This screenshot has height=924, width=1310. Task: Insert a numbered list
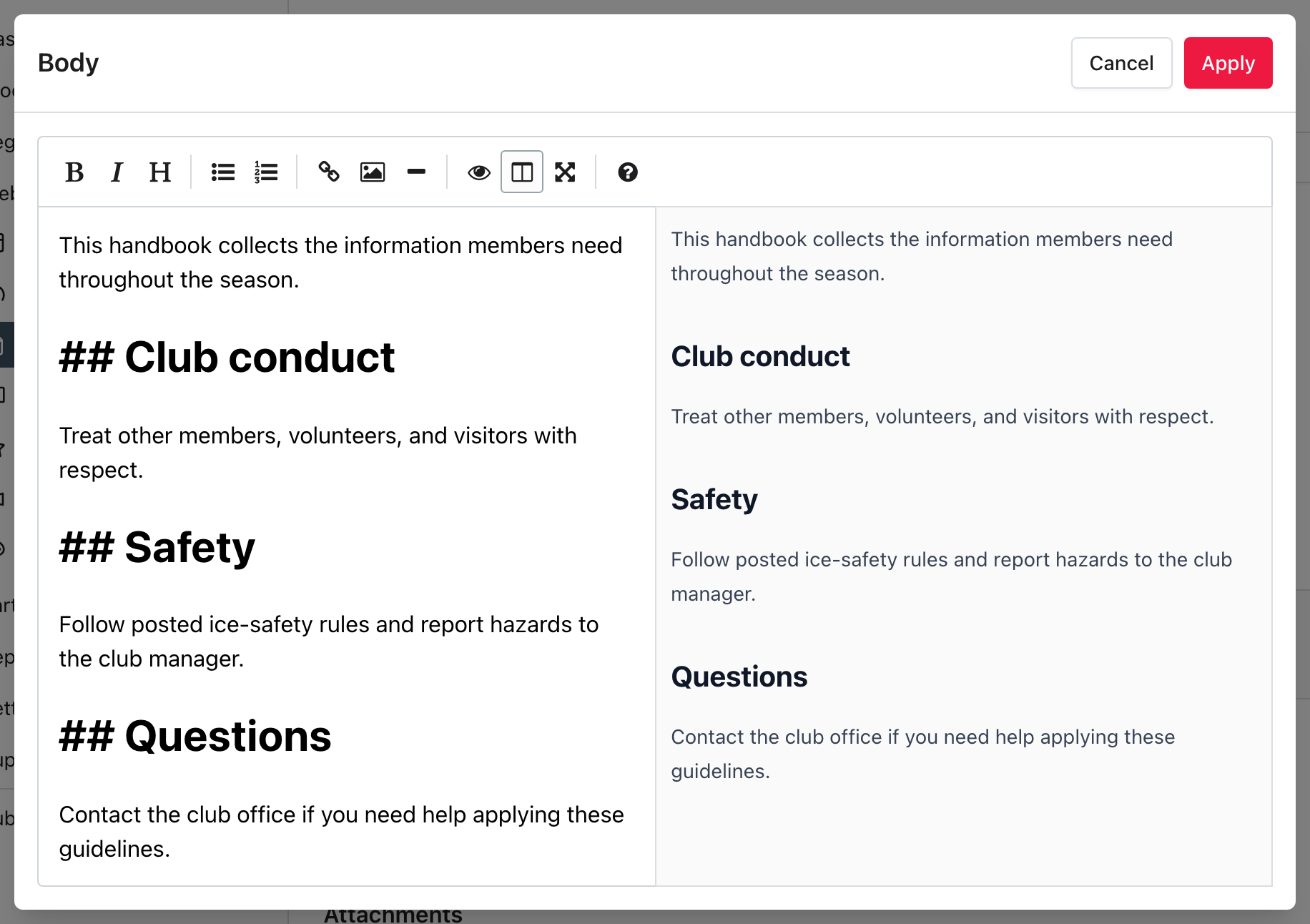coord(266,172)
